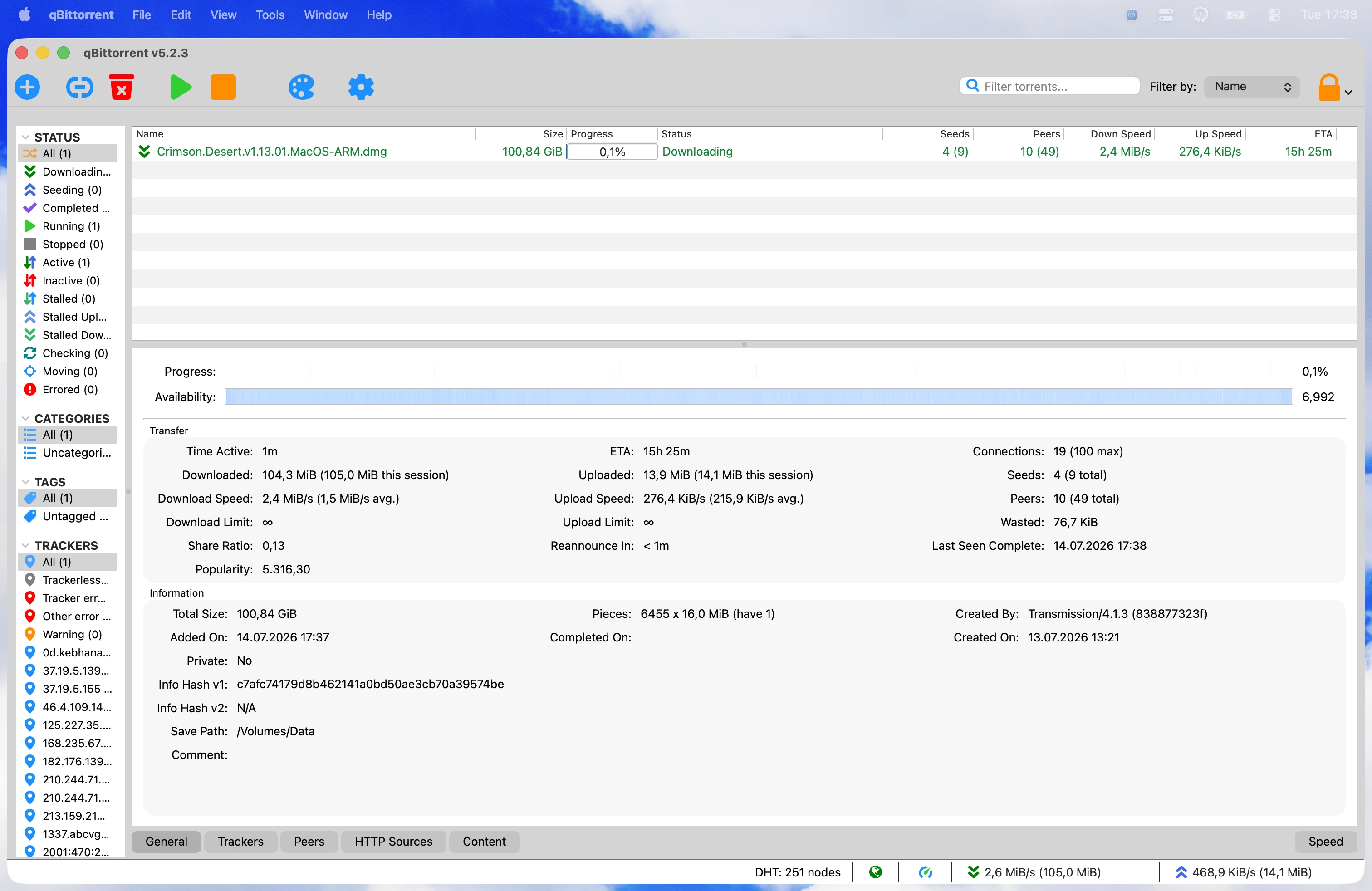Viewport: 1372px width, 891px height.
Task: Select the Warning (0) tracker filter
Action: pyautogui.click(x=68, y=635)
